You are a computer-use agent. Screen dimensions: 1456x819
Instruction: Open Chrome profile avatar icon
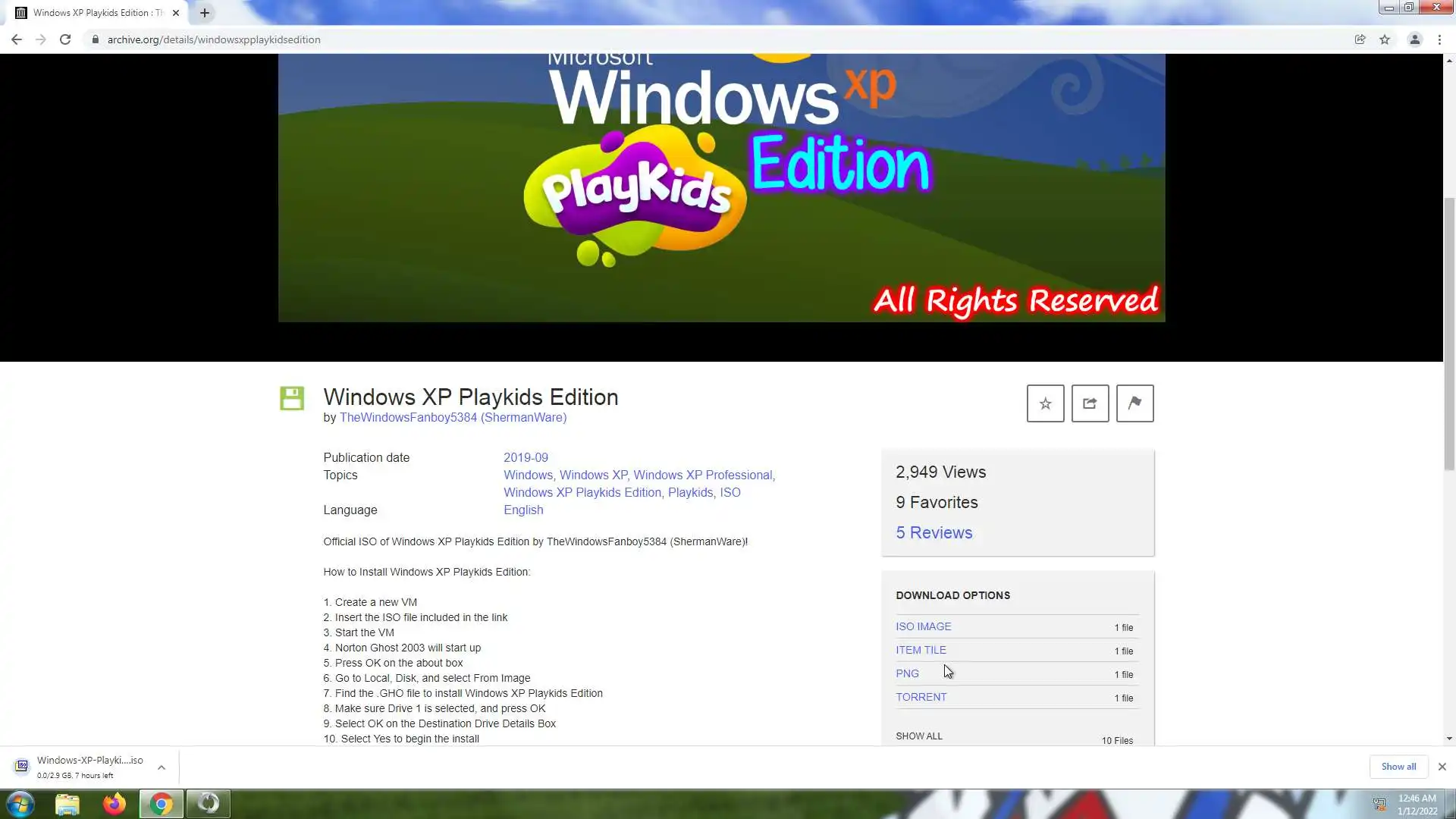(x=1414, y=39)
